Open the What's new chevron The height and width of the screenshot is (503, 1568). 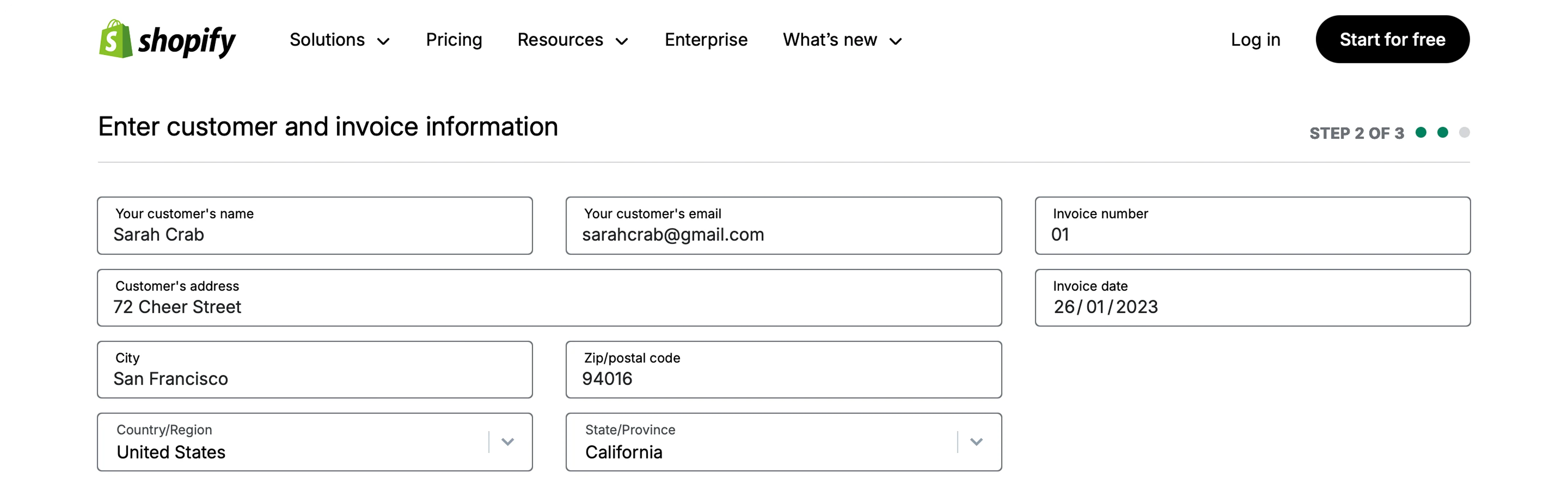[895, 41]
